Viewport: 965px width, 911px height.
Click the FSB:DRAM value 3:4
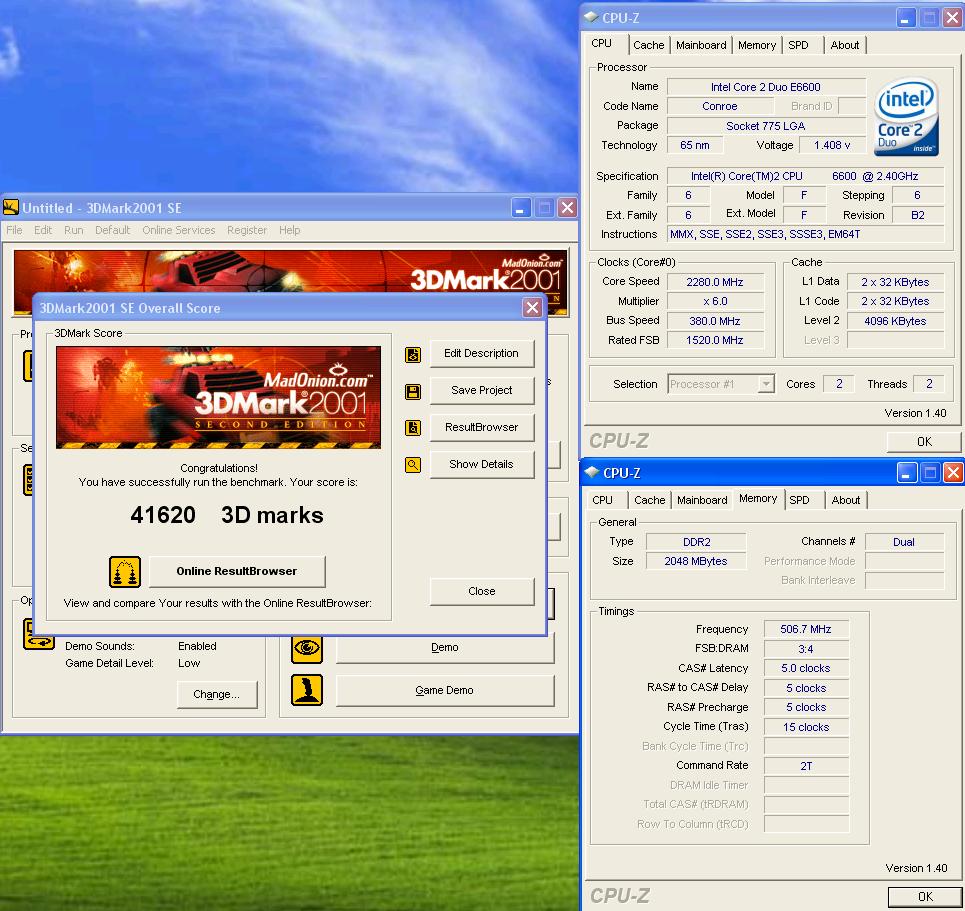(x=806, y=649)
